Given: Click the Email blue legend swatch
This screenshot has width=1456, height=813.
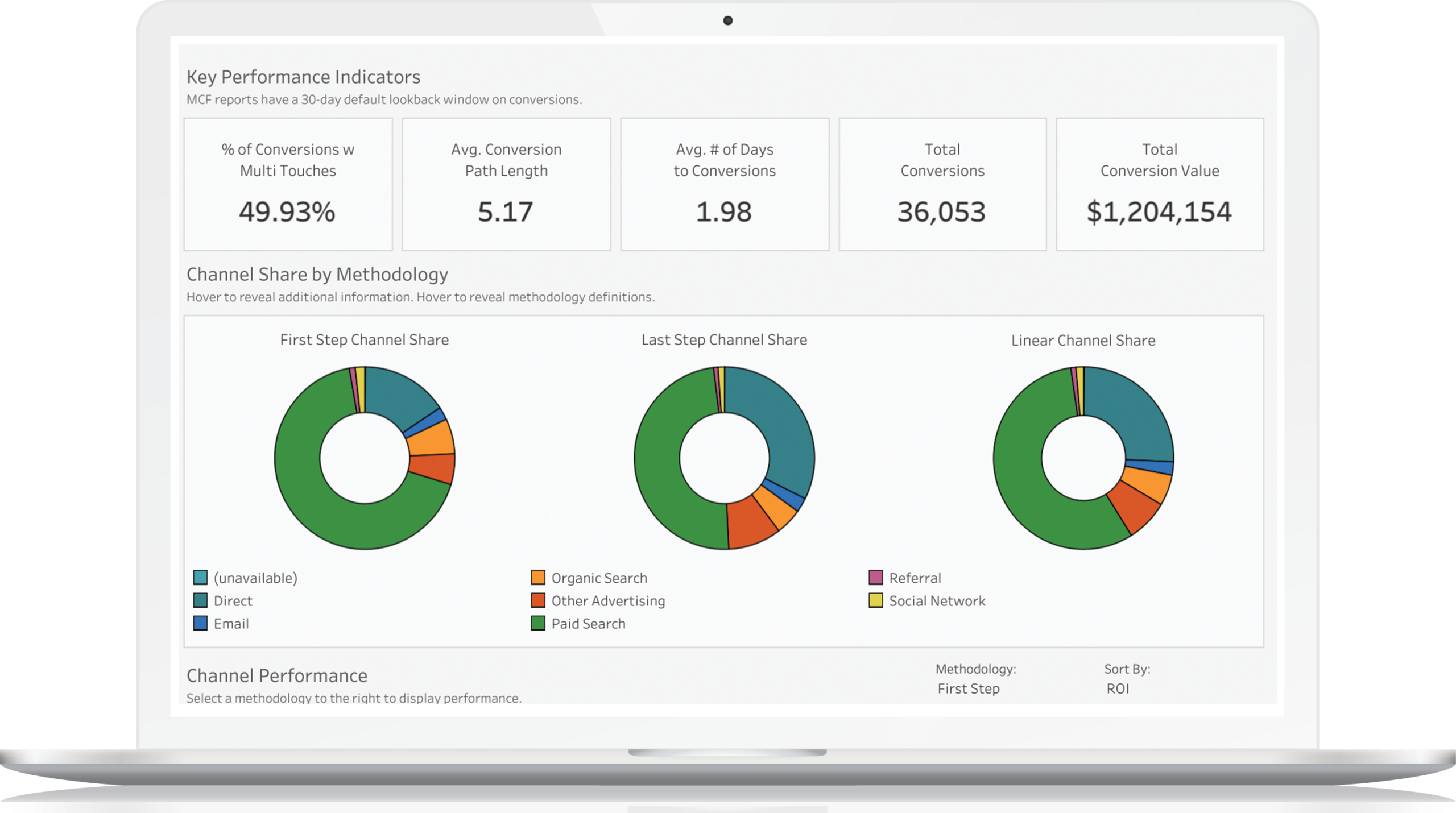Looking at the screenshot, I should pos(200,623).
